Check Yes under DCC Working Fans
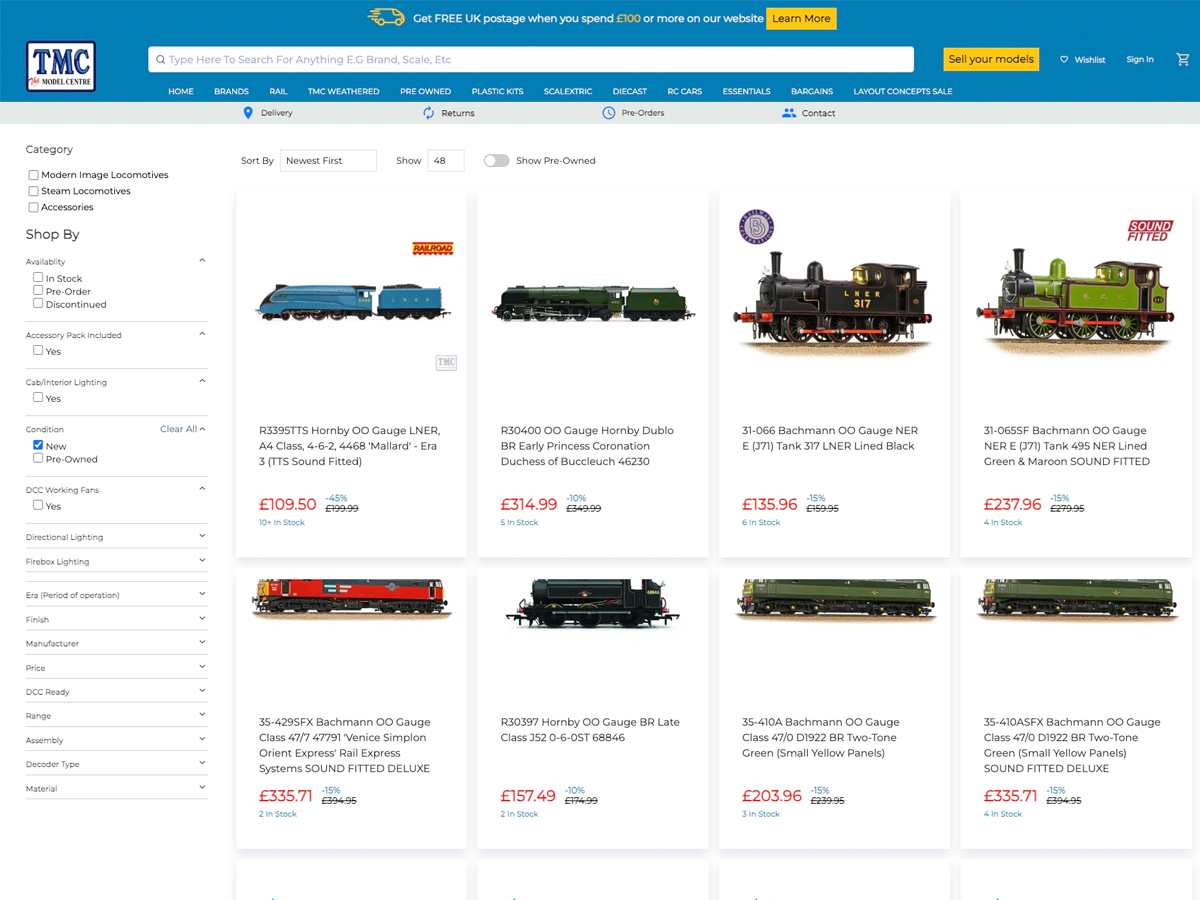 pyautogui.click(x=38, y=505)
